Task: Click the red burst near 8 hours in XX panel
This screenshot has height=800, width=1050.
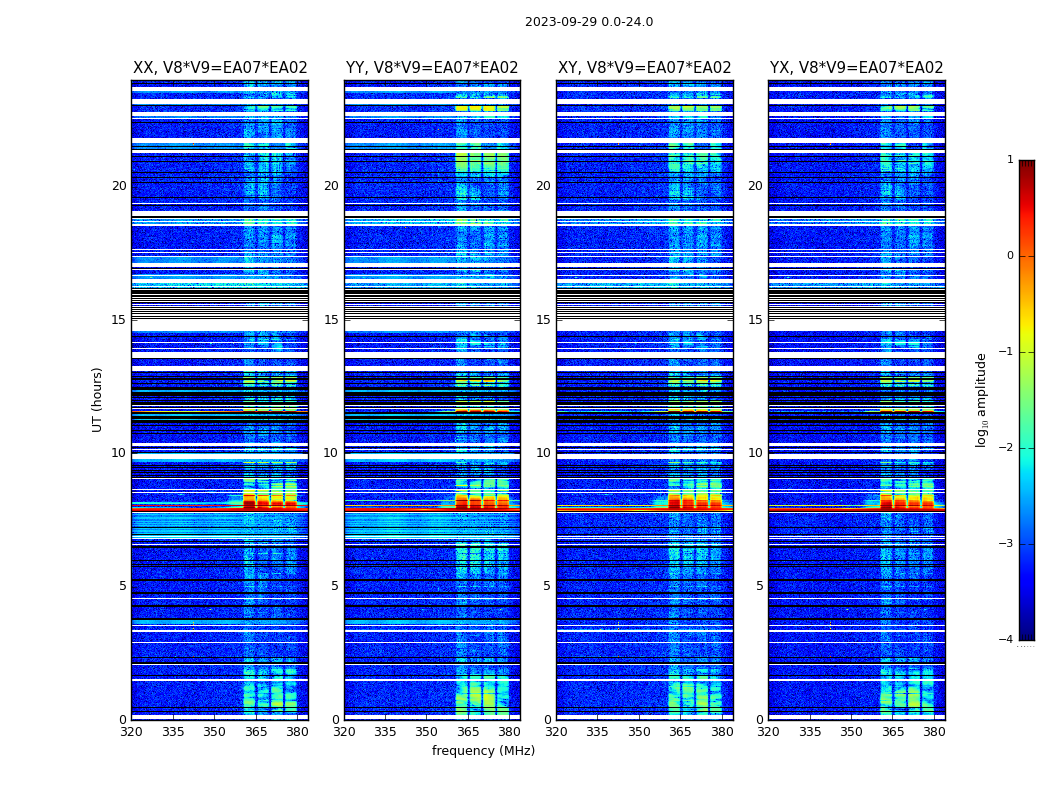Action: click(269, 502)
